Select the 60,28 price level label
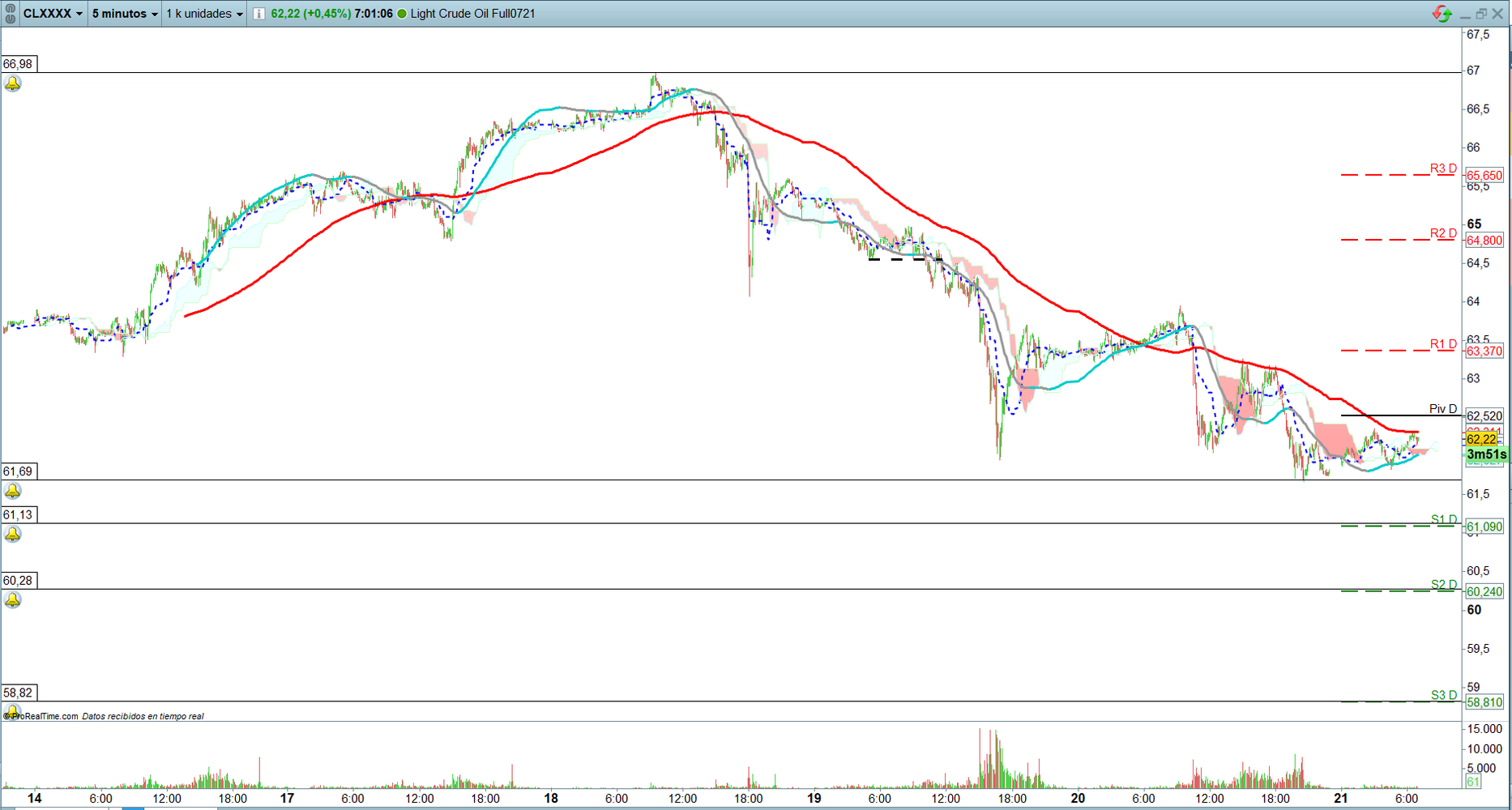Image resolution: width=1512 pixels, height=810 pixels. (x=19, y=580)
